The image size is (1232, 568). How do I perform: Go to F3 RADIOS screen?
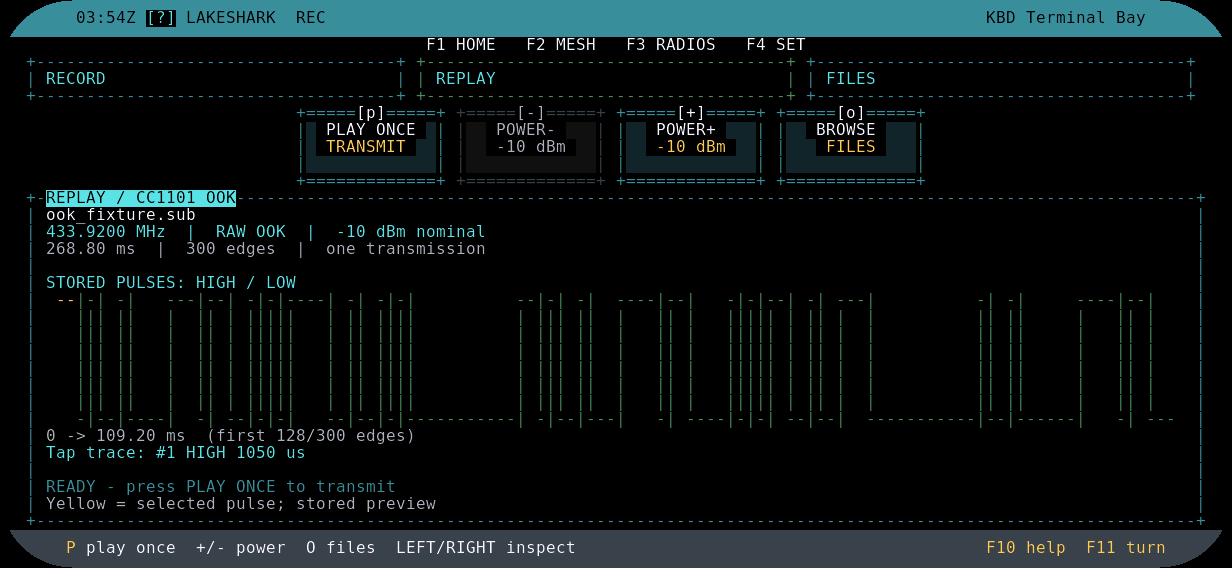(671, 45)
